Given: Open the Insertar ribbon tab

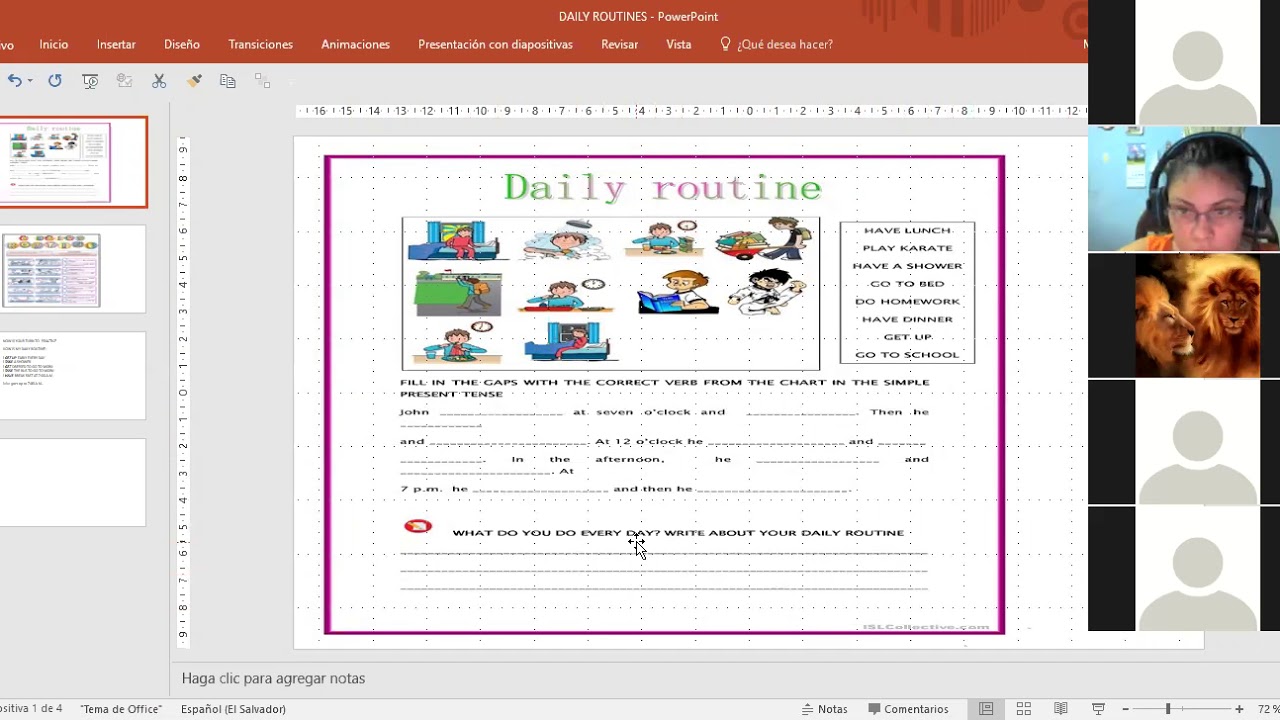Looking at the screenshot, I should pos(116,44).
